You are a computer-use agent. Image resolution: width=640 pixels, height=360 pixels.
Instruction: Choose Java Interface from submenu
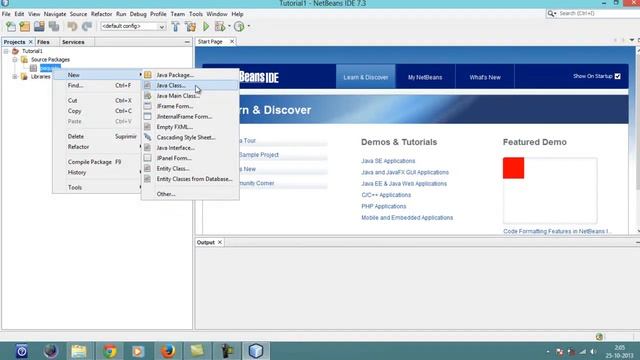[190, 148]
